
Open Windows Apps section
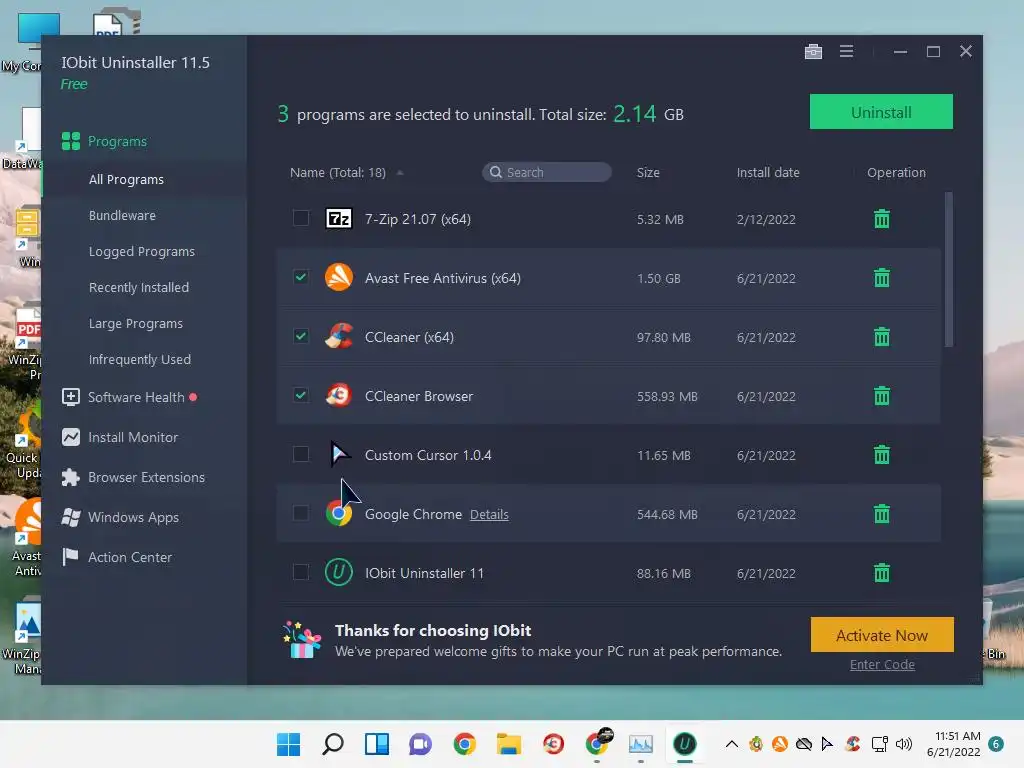120,517
